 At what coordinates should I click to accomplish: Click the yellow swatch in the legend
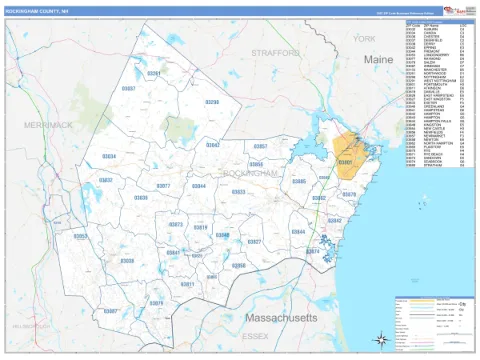(x=422, y=301)
